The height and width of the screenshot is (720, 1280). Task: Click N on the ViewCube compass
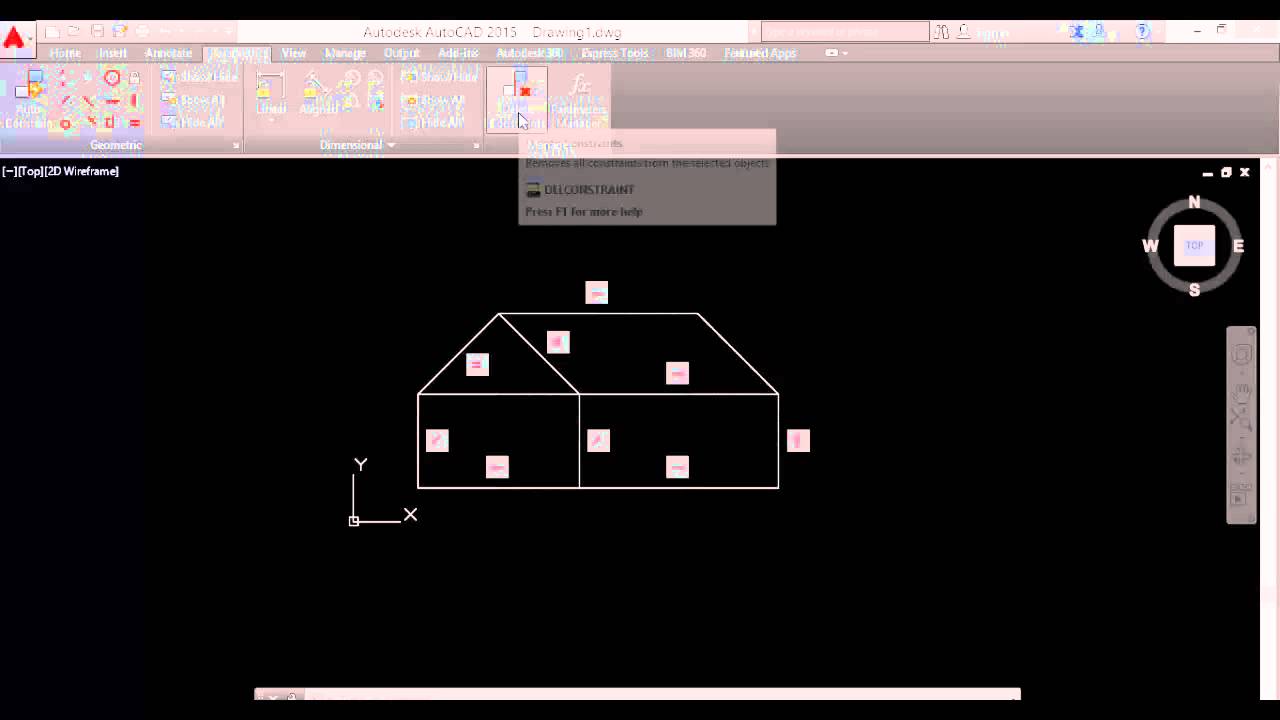1194,202
